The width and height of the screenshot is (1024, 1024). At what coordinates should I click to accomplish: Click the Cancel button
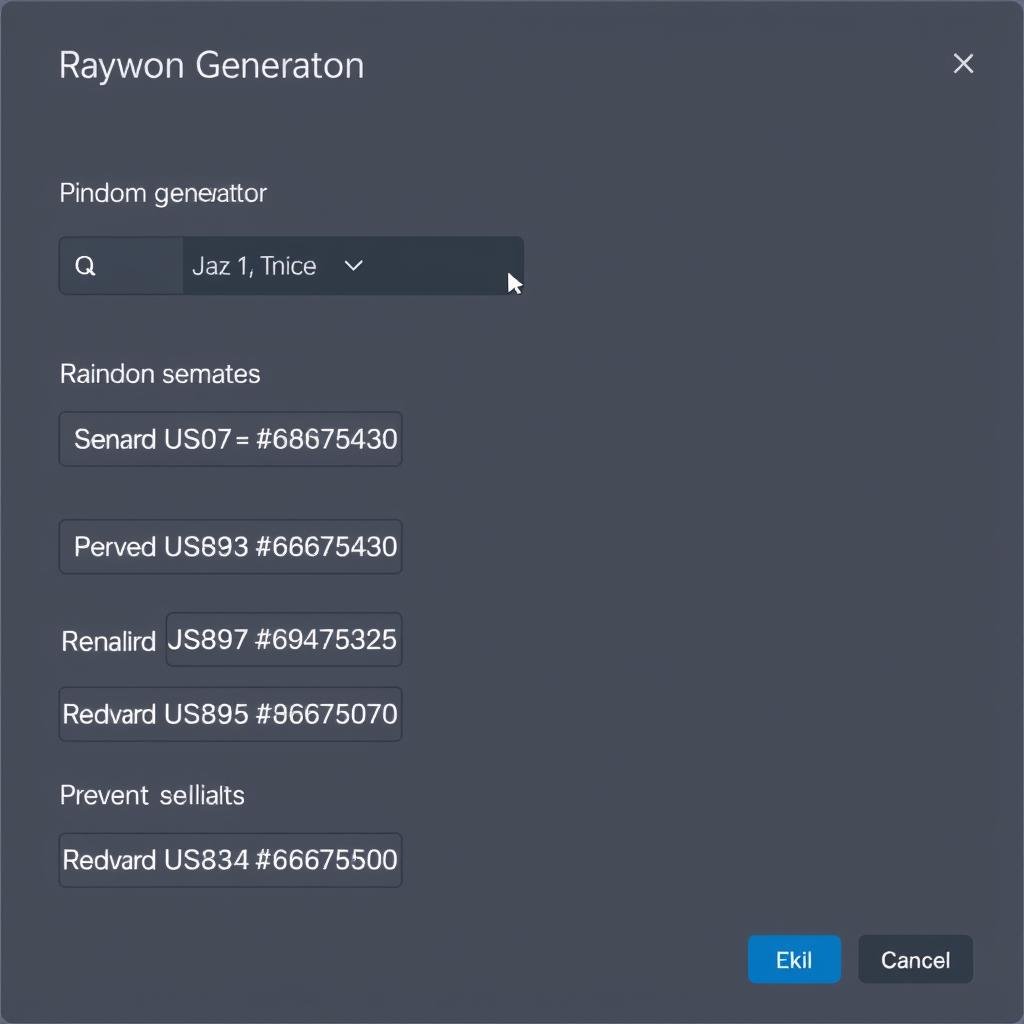[x=915, y=959]
